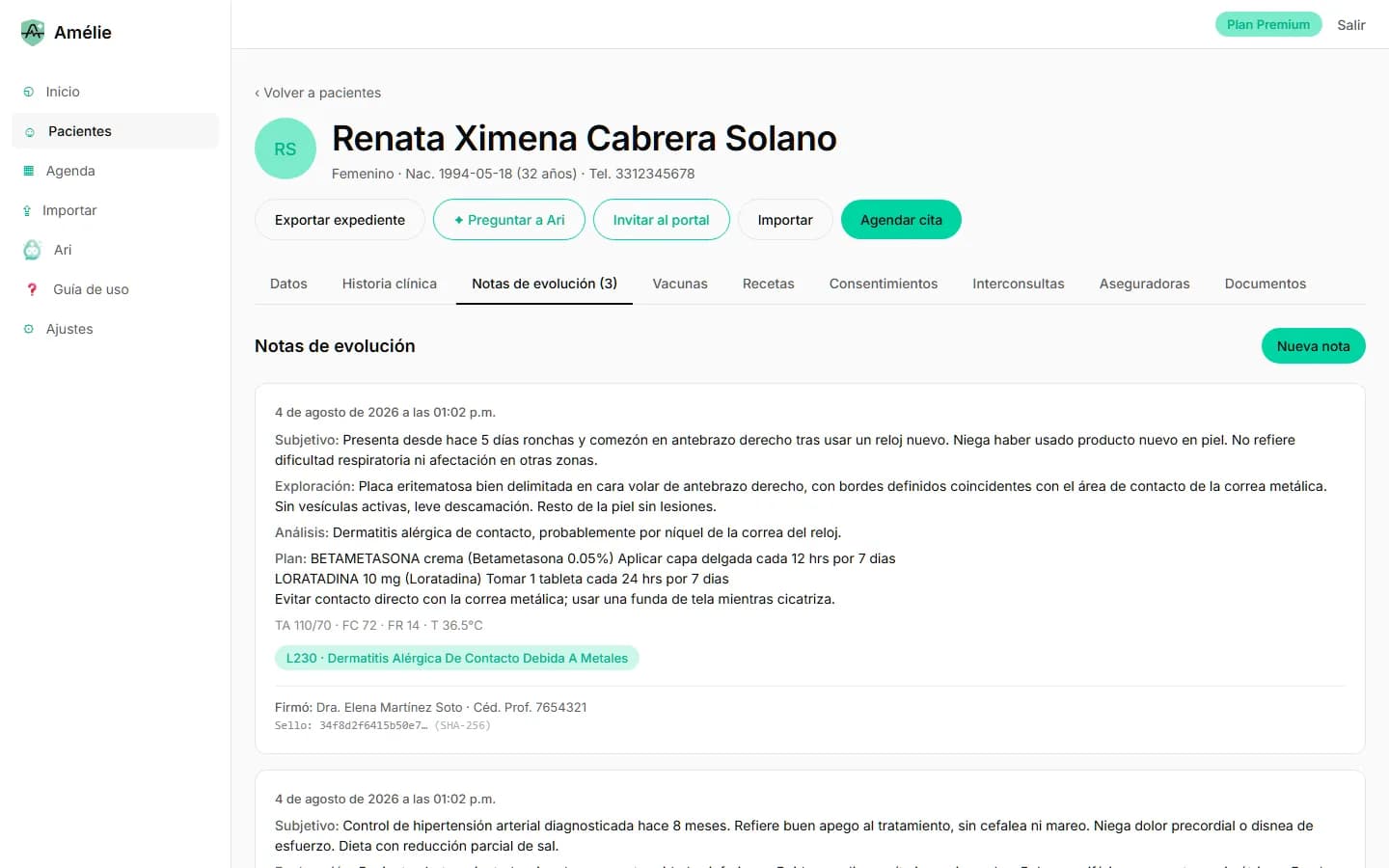Click the Pacientes sidebar icon
This screenshot has width=1389, height=868.
click(30, 132)
